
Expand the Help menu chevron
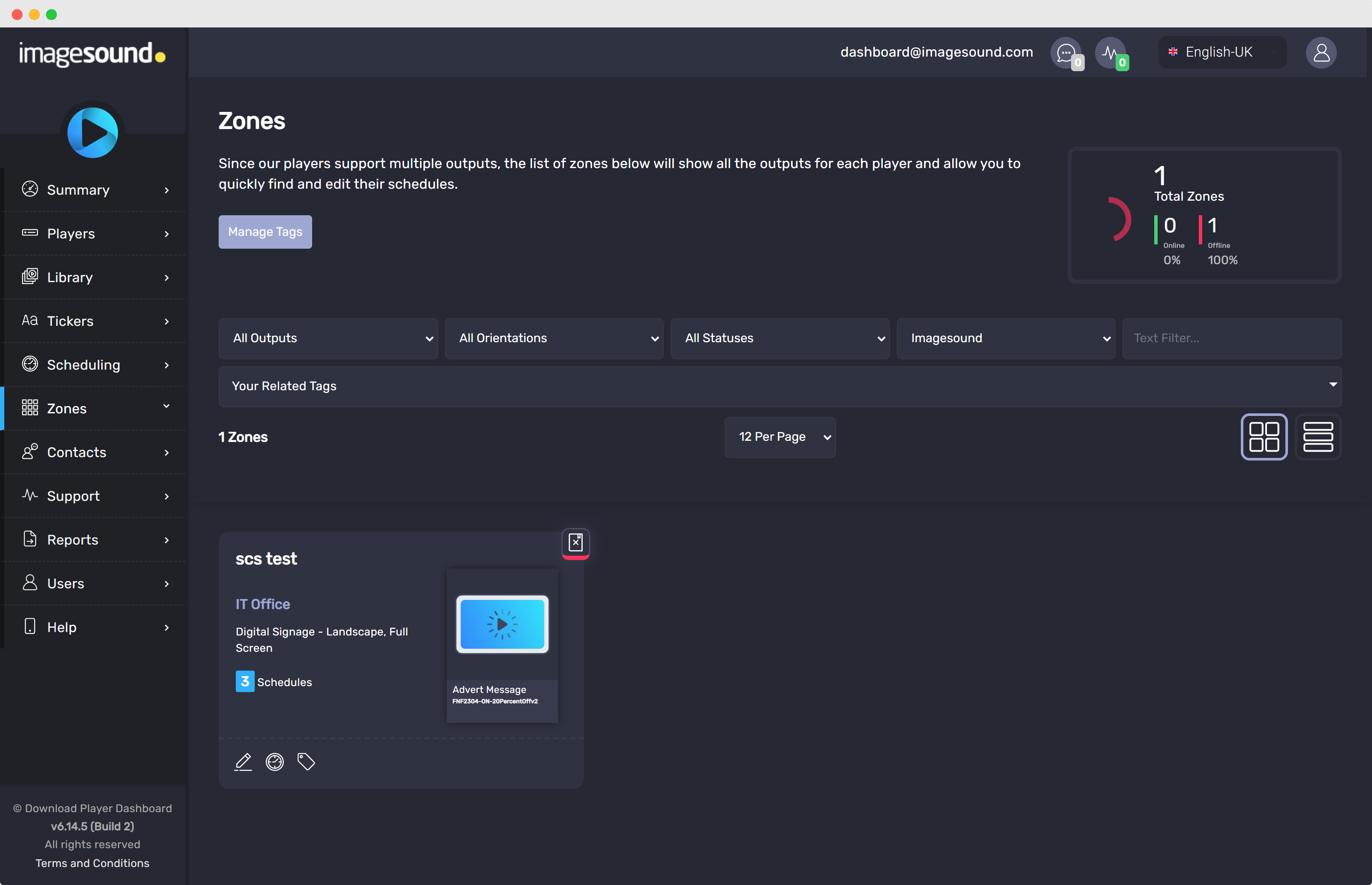click(x=167, y=628)
